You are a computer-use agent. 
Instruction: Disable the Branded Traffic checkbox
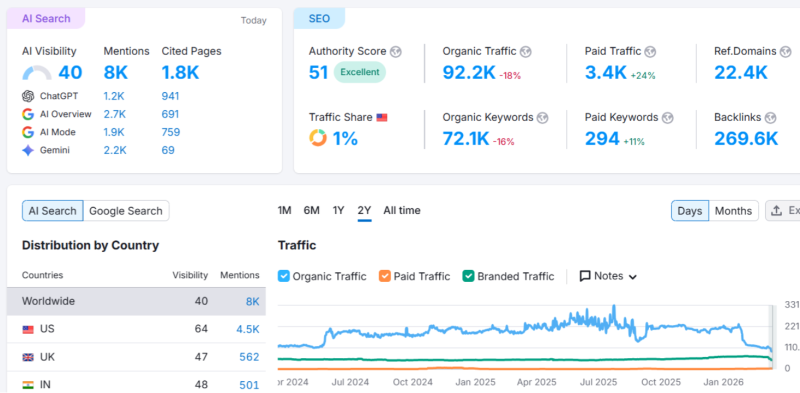coord(468,276)
